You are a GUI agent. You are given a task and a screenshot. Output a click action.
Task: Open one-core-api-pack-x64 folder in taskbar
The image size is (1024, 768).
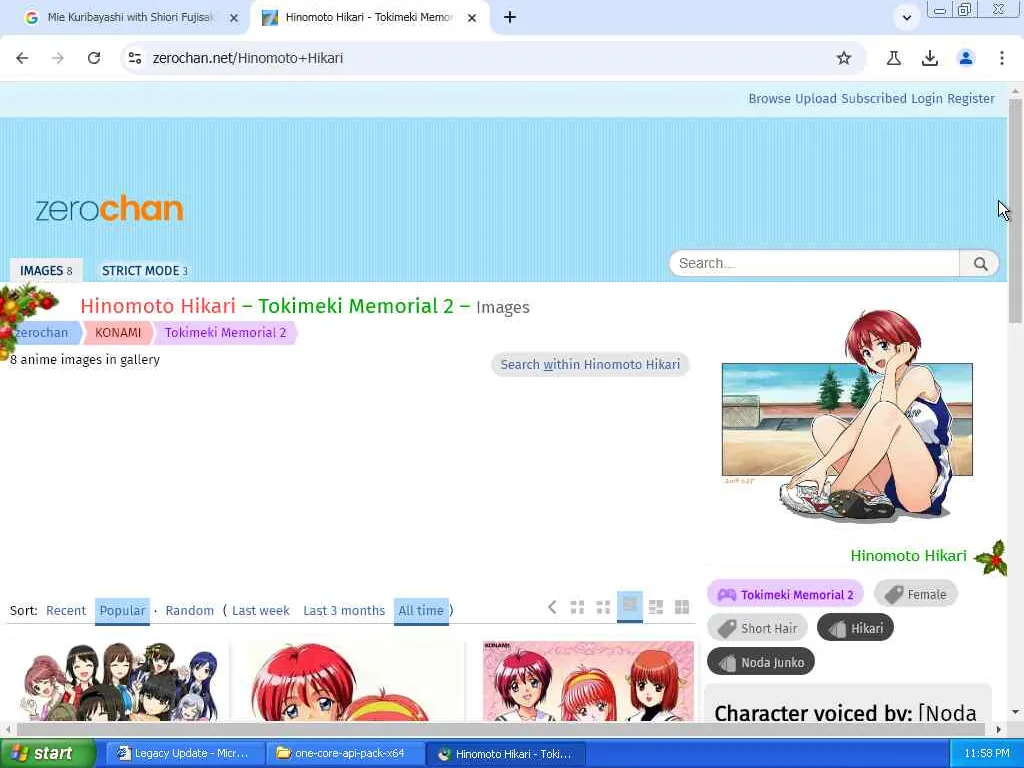point(345,754)
